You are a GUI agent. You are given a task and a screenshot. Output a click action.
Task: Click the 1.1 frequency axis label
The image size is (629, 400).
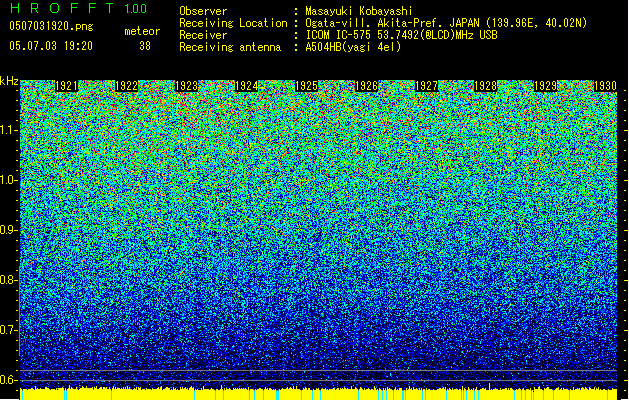(8, 131)
